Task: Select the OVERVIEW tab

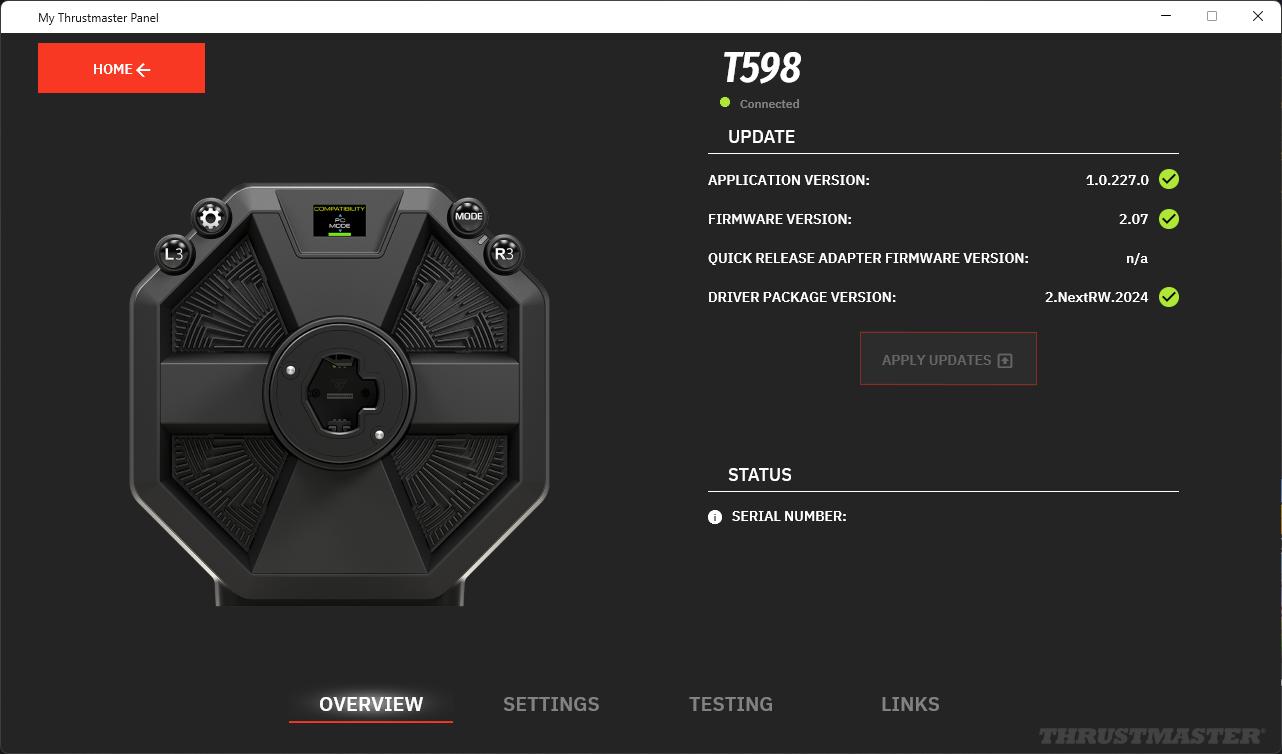Action: click(x=371, y=704)
